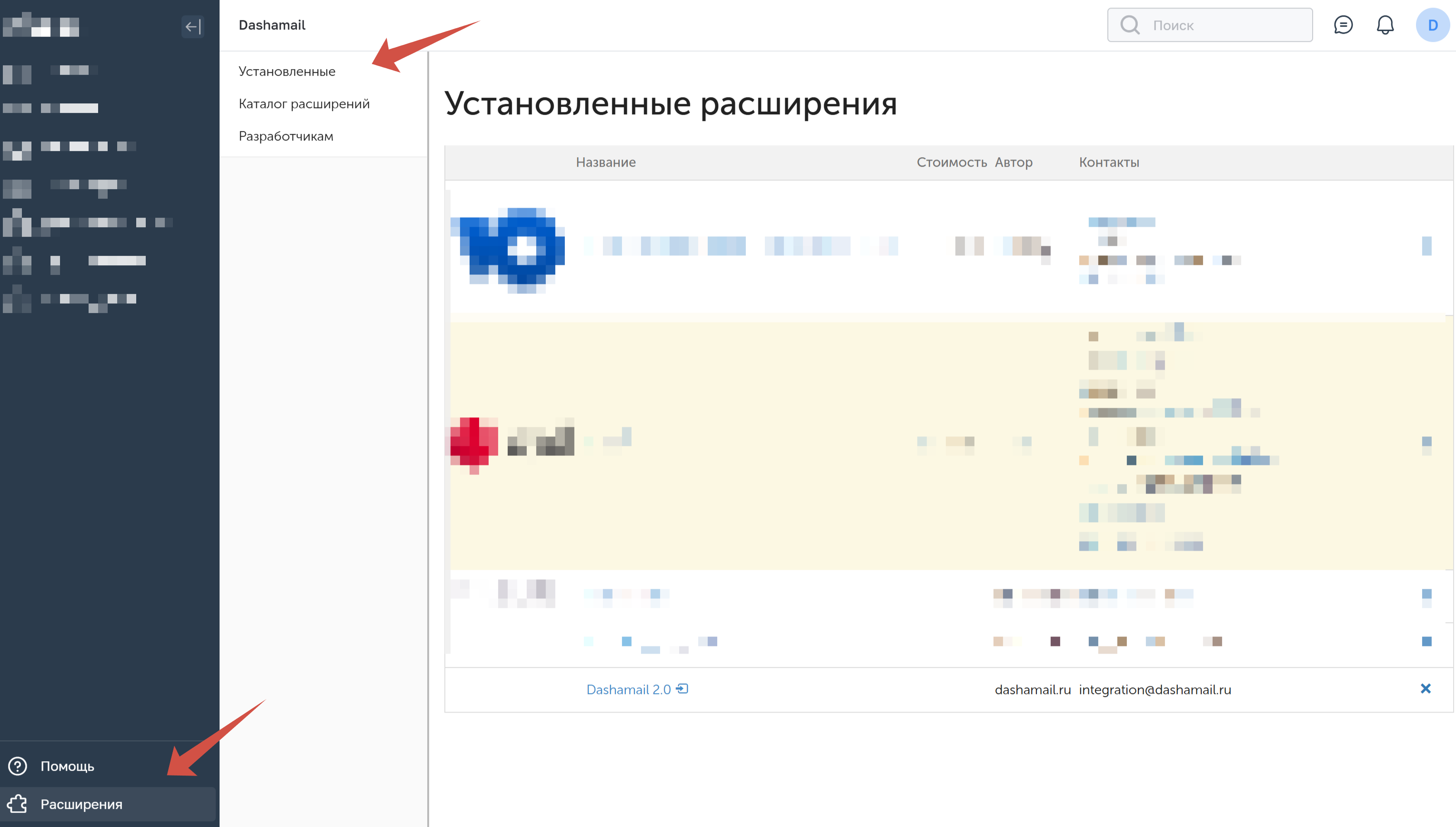Screen dimensions: 1456x827
Task: Click the login icon beside Dashamail 2.0
Action: pyautogui.click(x=683, y=689)
